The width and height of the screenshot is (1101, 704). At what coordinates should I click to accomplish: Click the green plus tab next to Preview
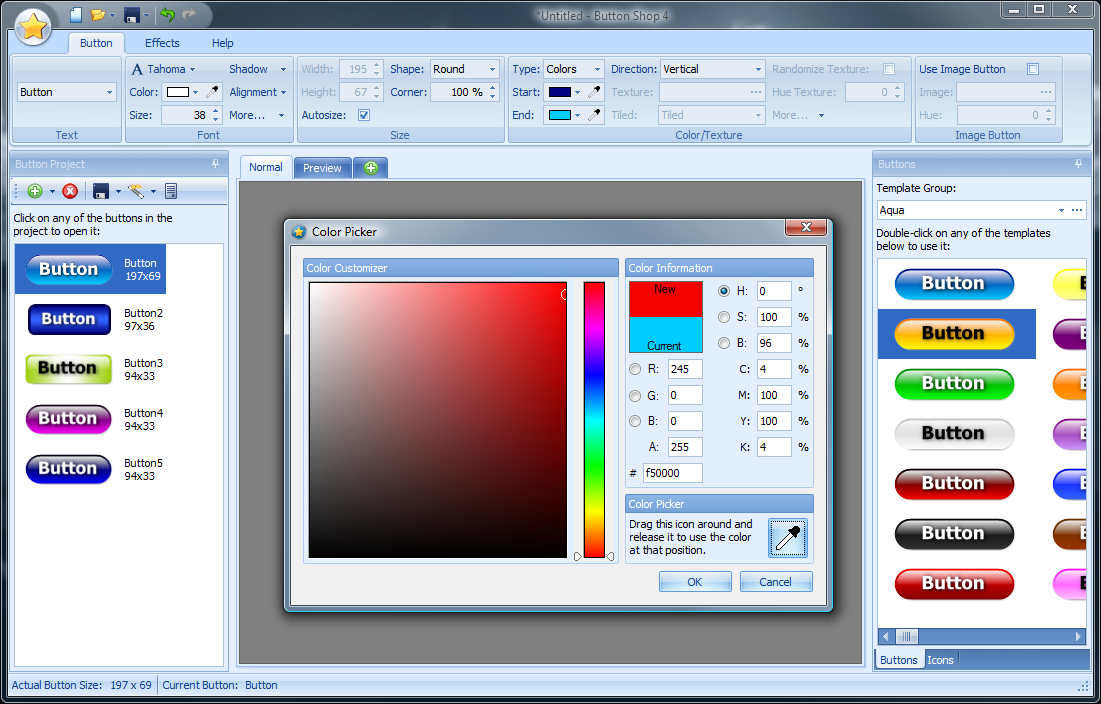point(370,168)
